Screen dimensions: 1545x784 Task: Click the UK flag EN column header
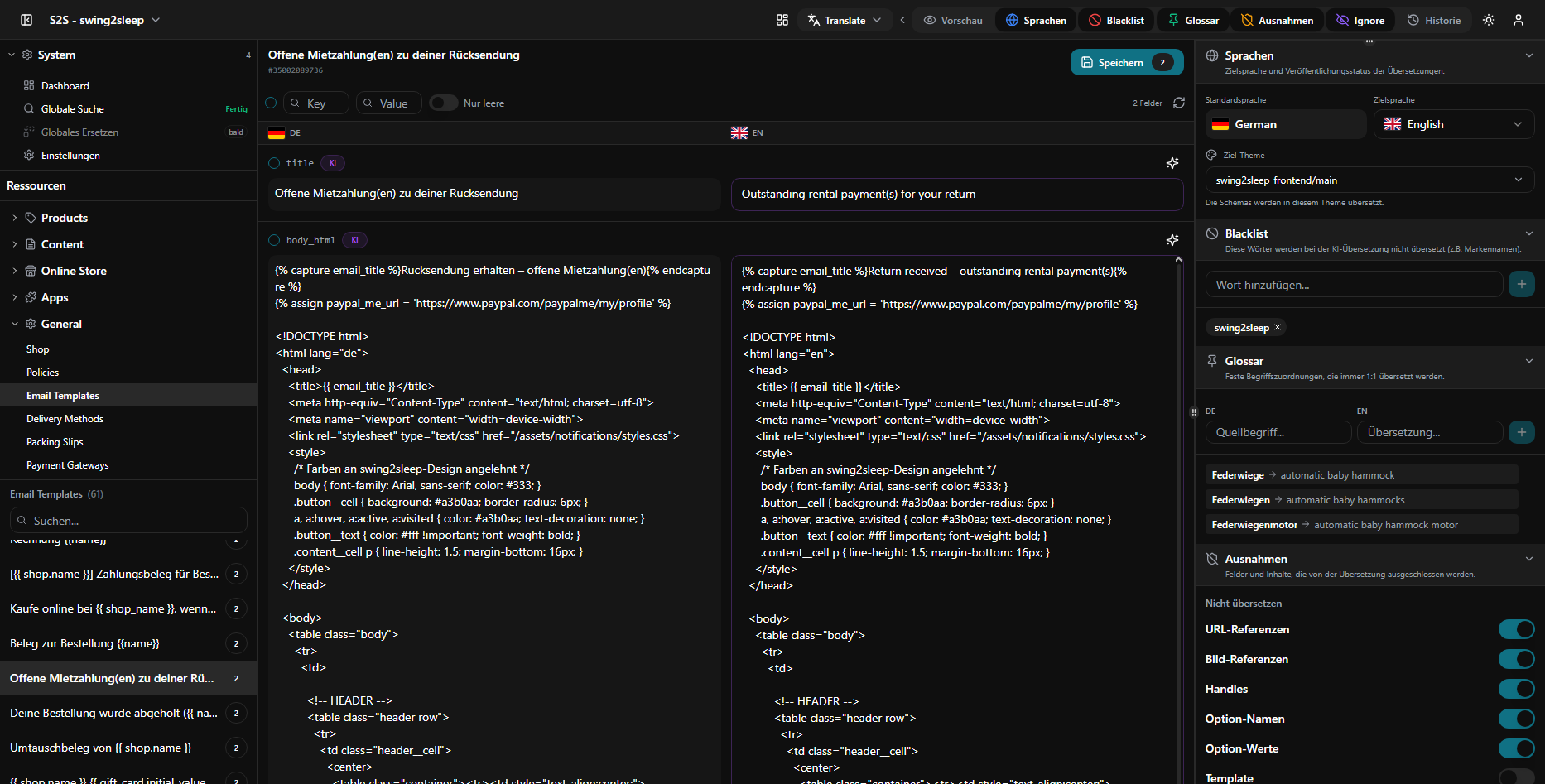[747, 132]
